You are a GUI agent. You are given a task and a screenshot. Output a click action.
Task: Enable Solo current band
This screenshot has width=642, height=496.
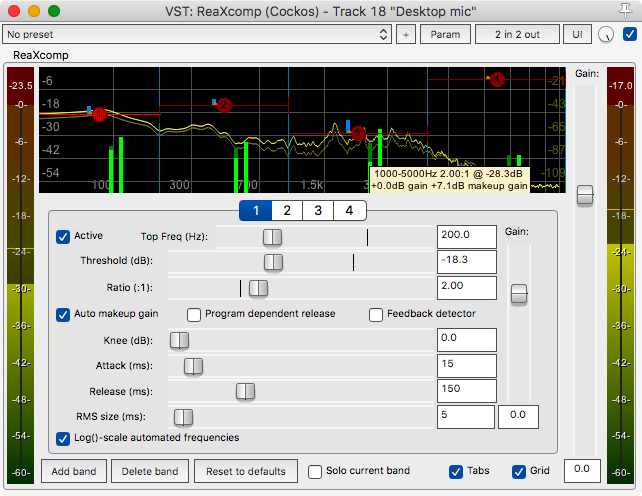click(x=315, y=471)
